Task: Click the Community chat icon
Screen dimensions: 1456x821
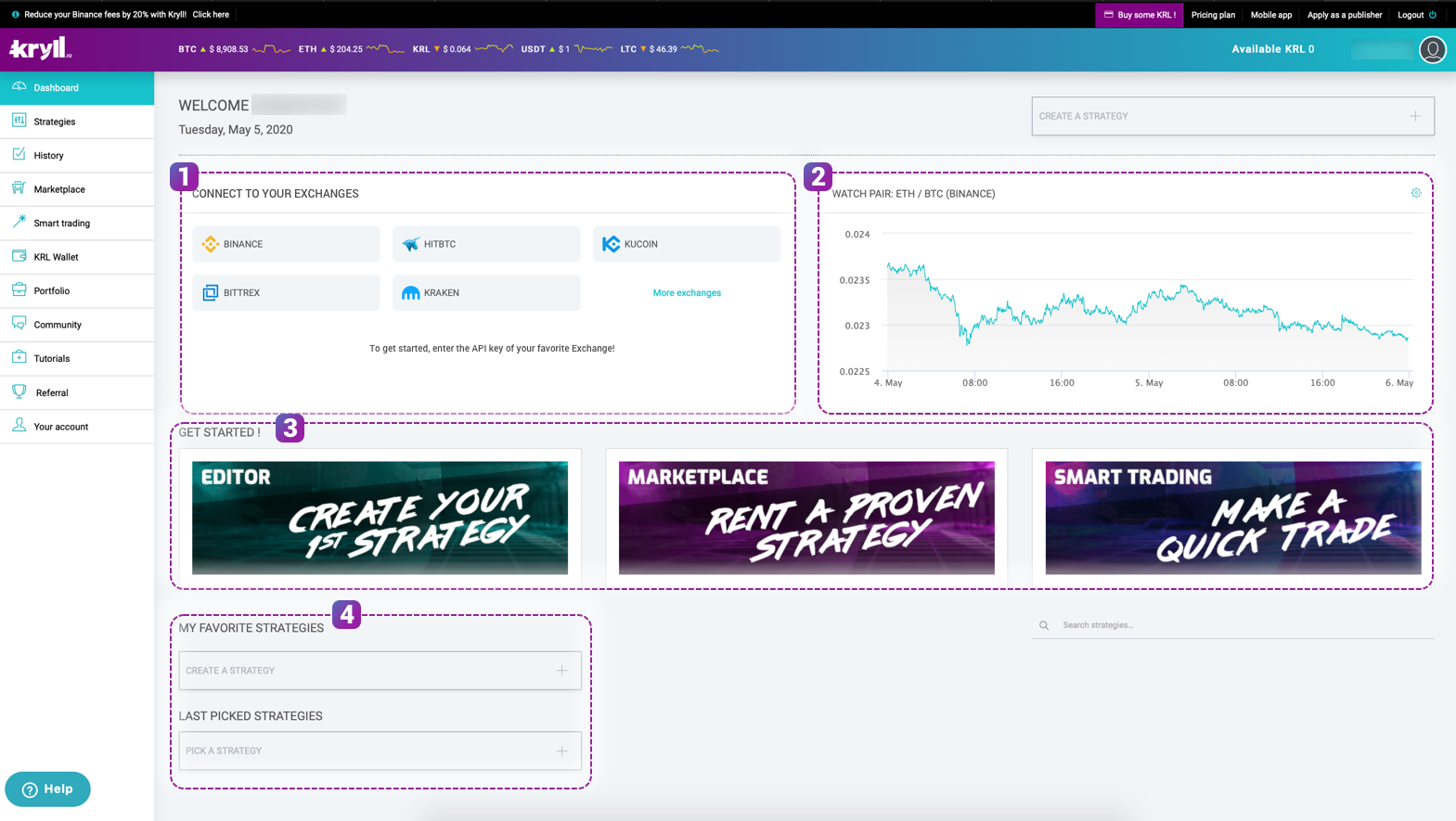Action: 19,324
